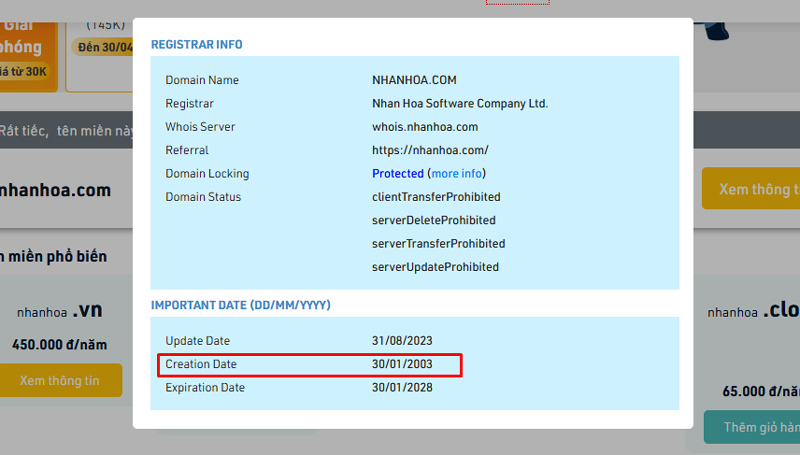800x455 pixels.
Task: Click the Registrar label
Action: click(189, 104)
